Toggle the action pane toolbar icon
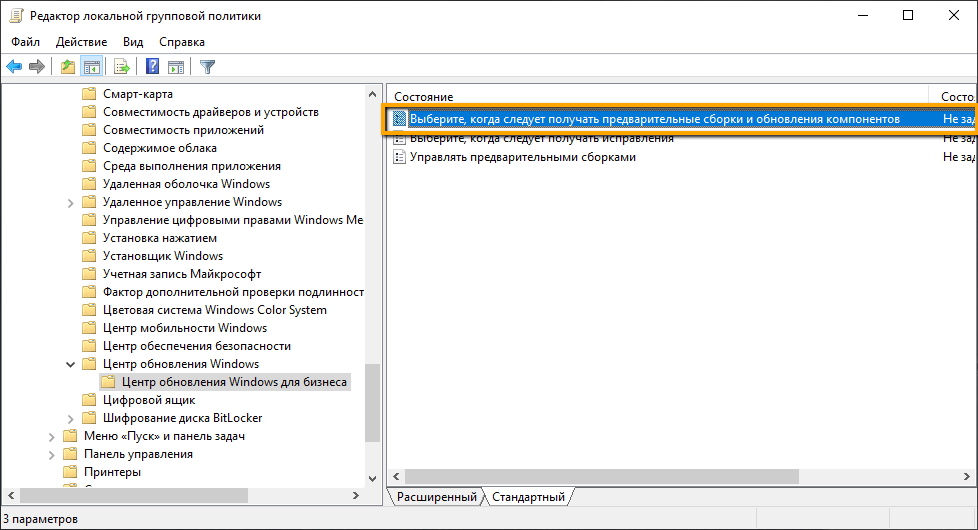The image size is (978, 530). coord(176,67)
